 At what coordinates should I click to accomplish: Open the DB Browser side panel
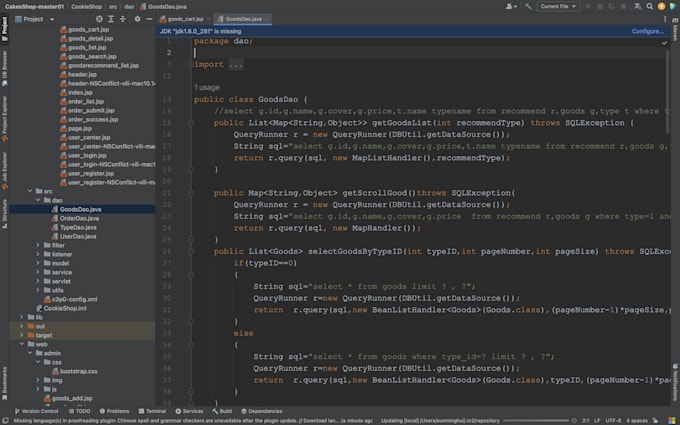tap(4, 68)
